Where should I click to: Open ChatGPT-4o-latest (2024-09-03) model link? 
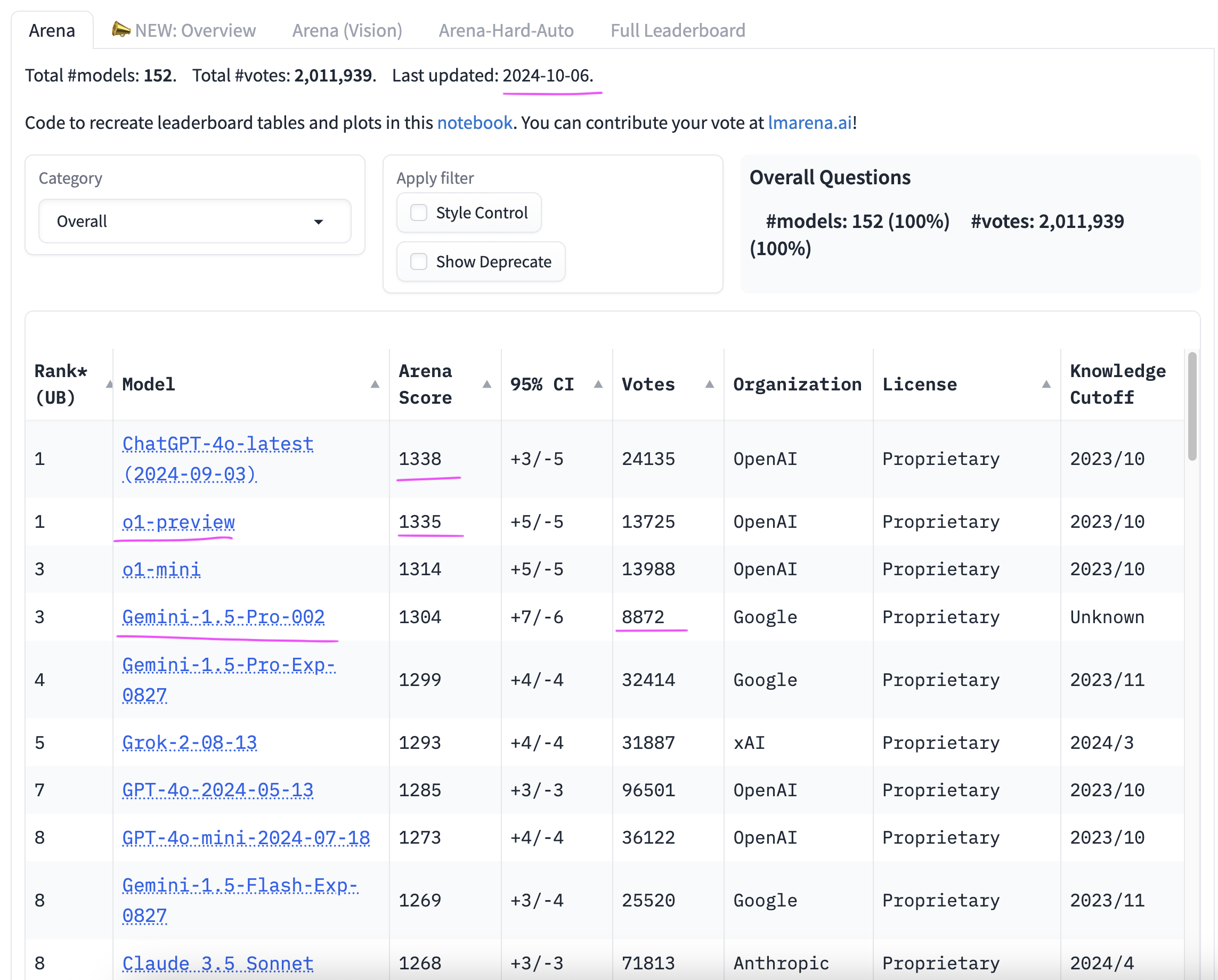coord(217,459)
